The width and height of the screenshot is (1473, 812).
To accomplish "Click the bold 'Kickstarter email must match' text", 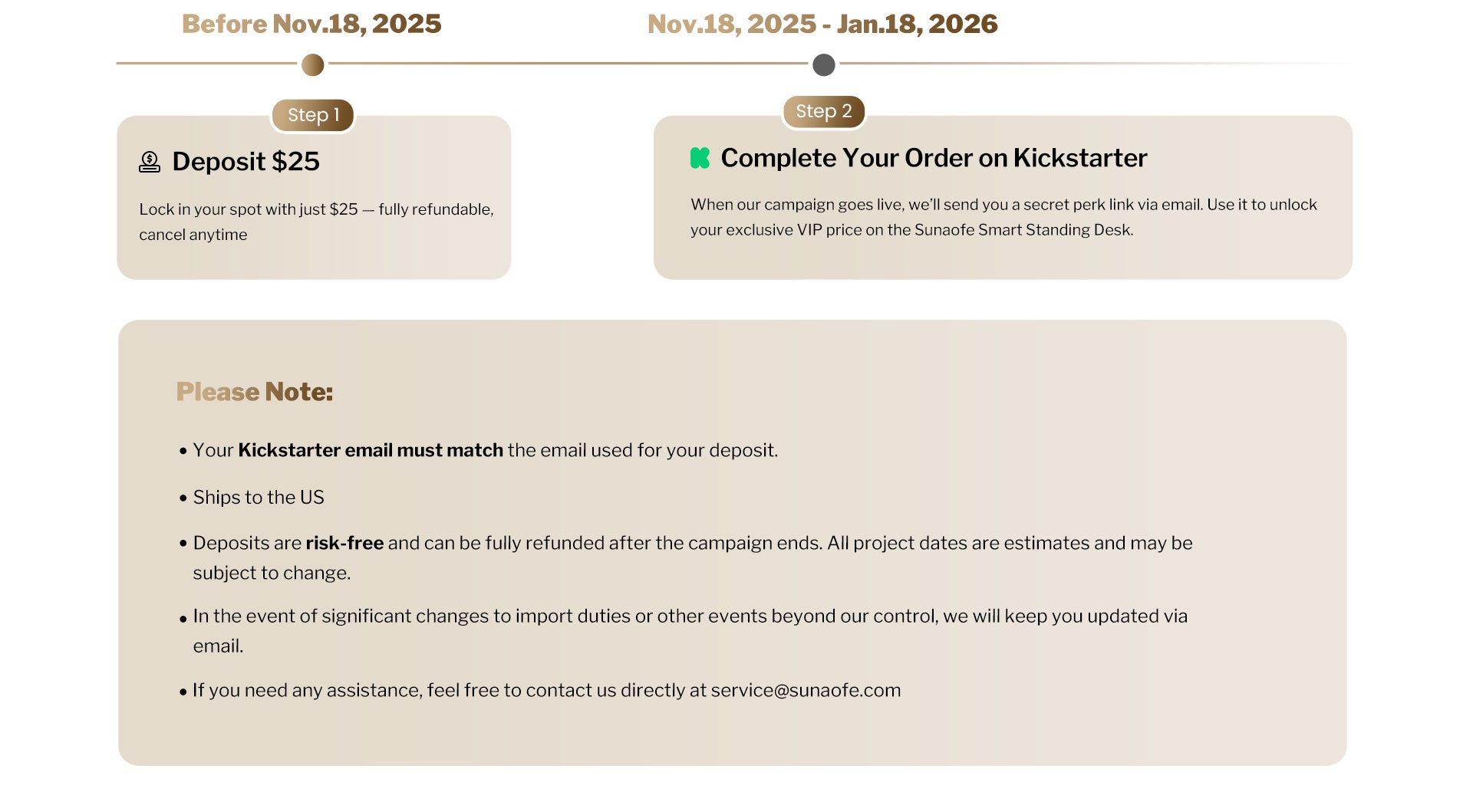I will click(x=371, y=450).
